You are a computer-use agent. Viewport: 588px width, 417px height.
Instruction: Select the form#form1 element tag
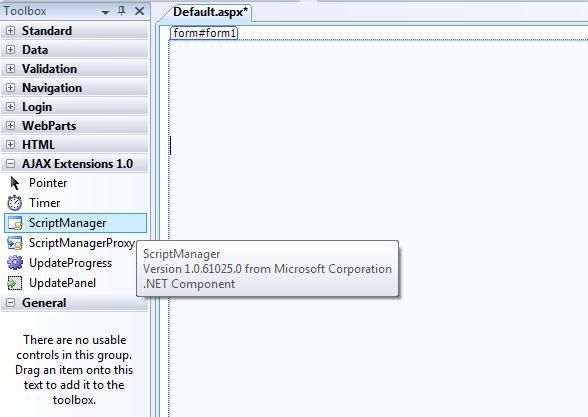click(204, 33)
